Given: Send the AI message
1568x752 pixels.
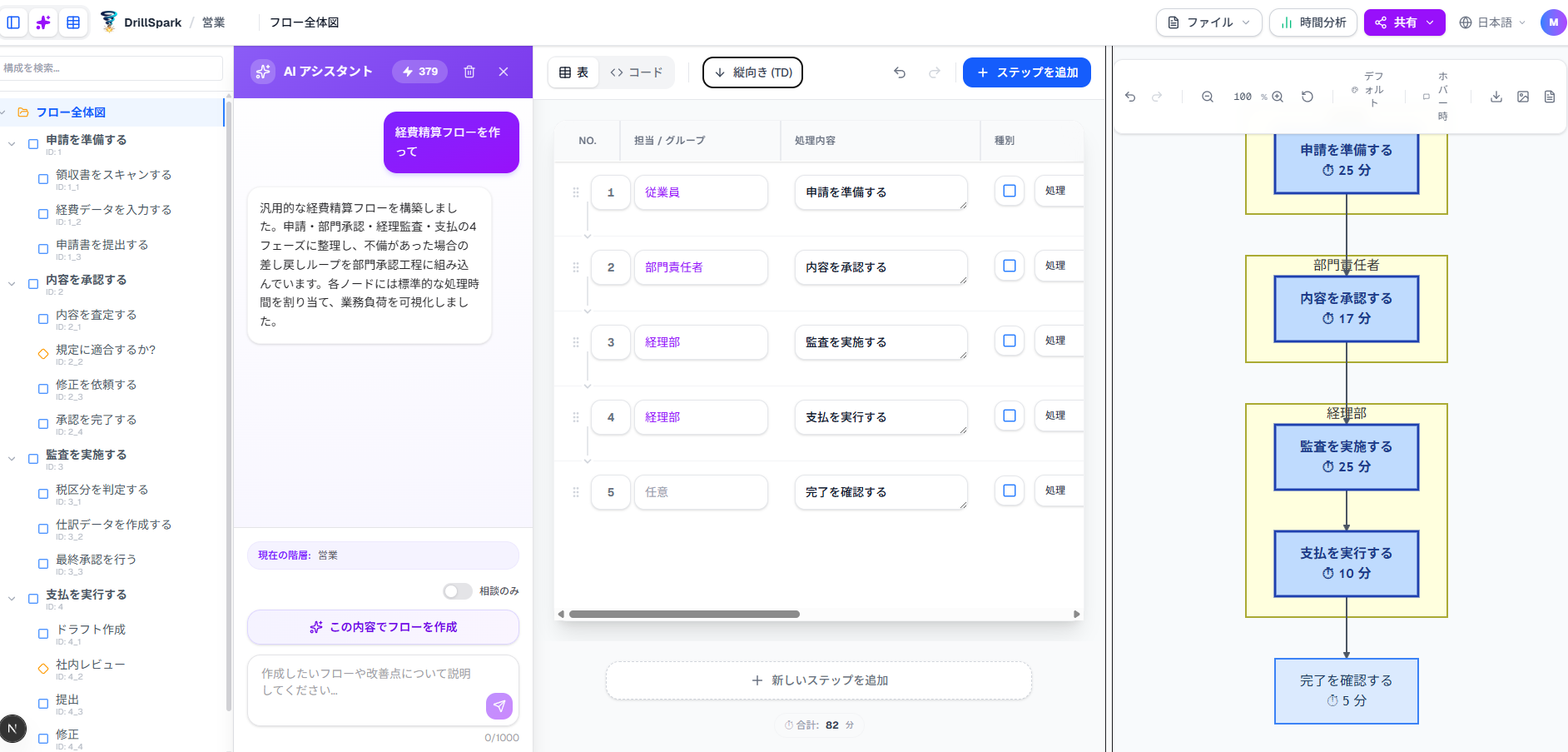Looking at the screenshot, I should (x=499, y=705).
